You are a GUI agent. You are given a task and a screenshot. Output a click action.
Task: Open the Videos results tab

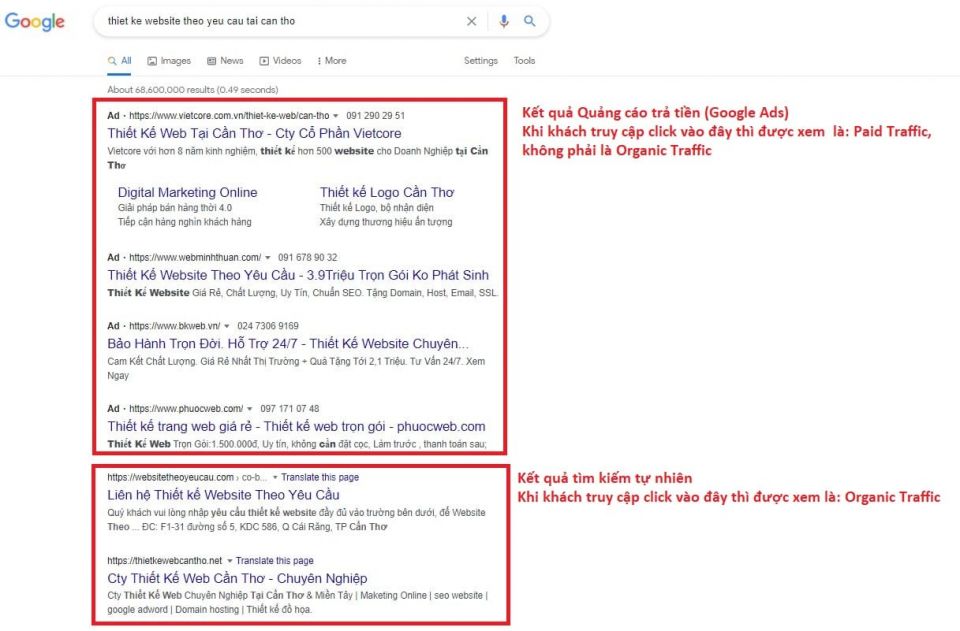click(x=280, y=61)
